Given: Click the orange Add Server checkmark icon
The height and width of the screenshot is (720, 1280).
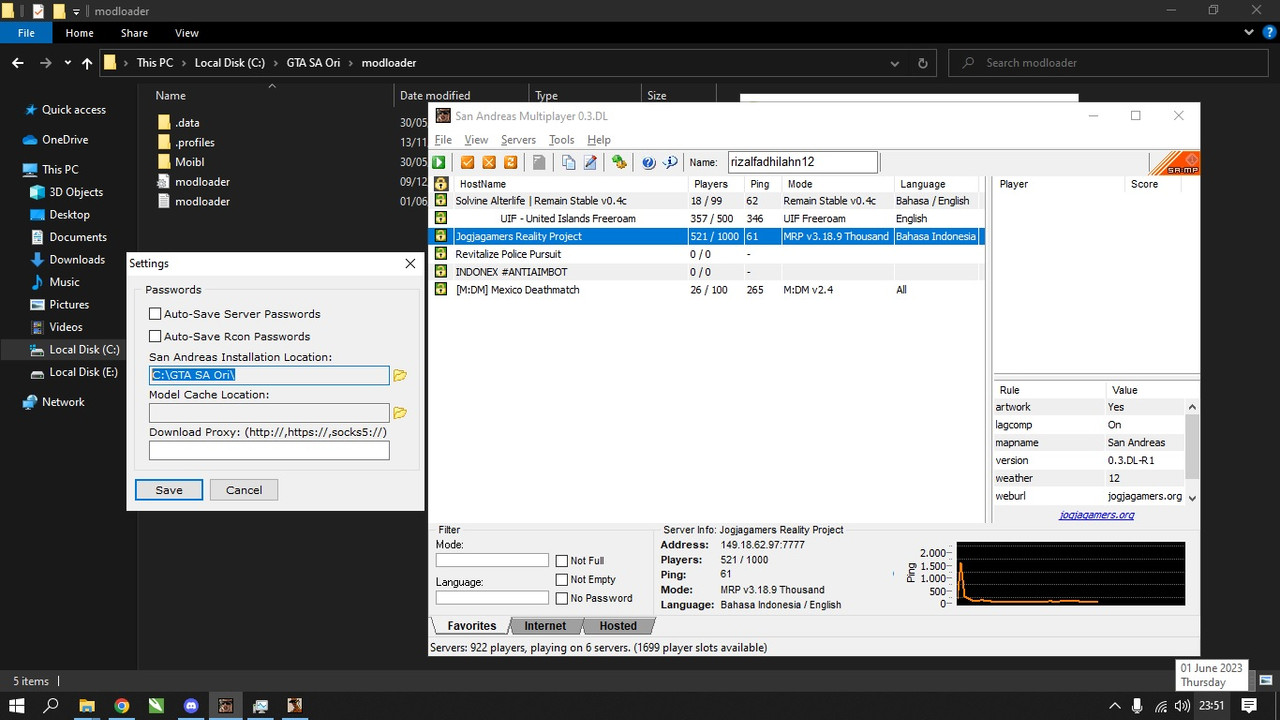Looking at the screenshot, I should click(467, 162).
